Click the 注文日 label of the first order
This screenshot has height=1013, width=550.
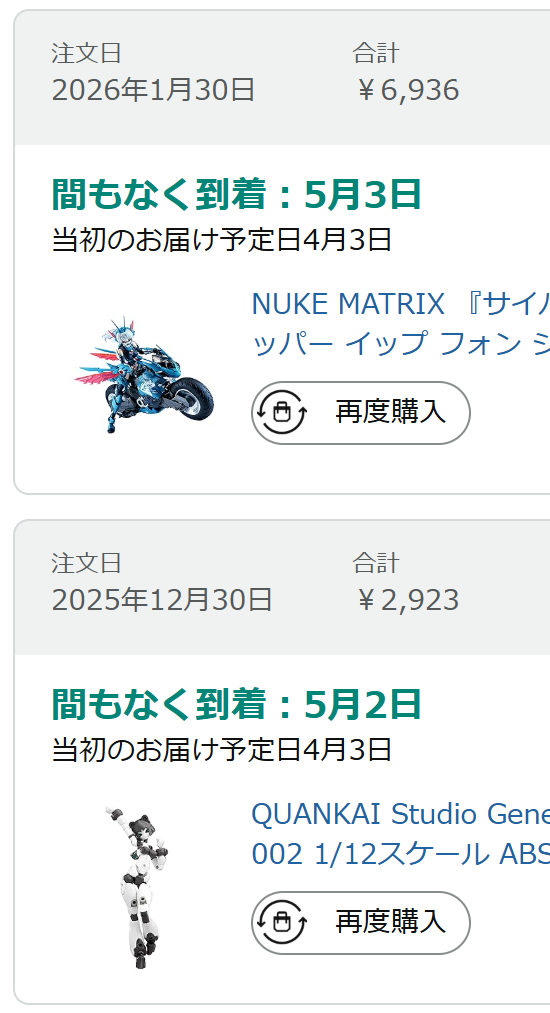coord(87,53)
